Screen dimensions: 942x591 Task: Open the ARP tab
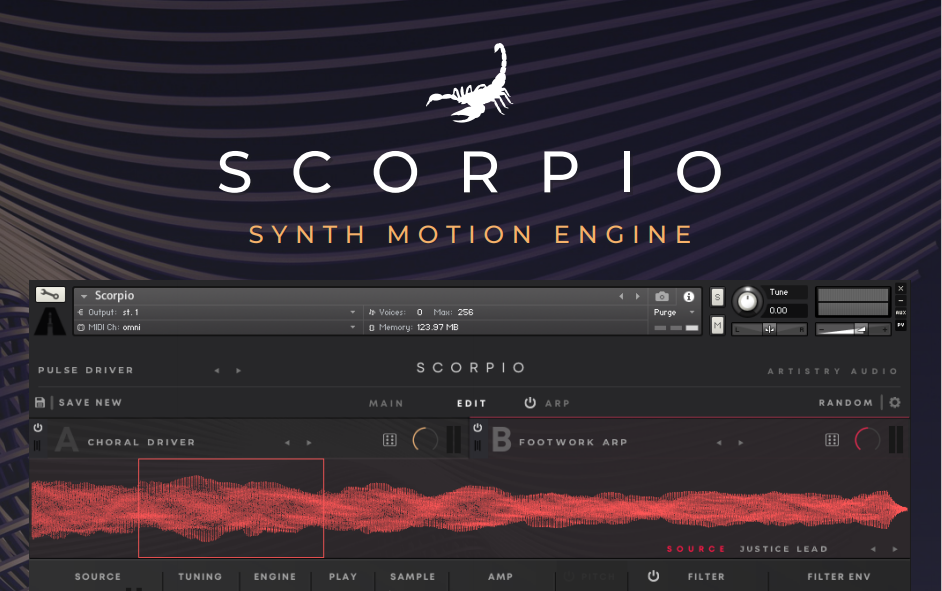tap(557, 404)
